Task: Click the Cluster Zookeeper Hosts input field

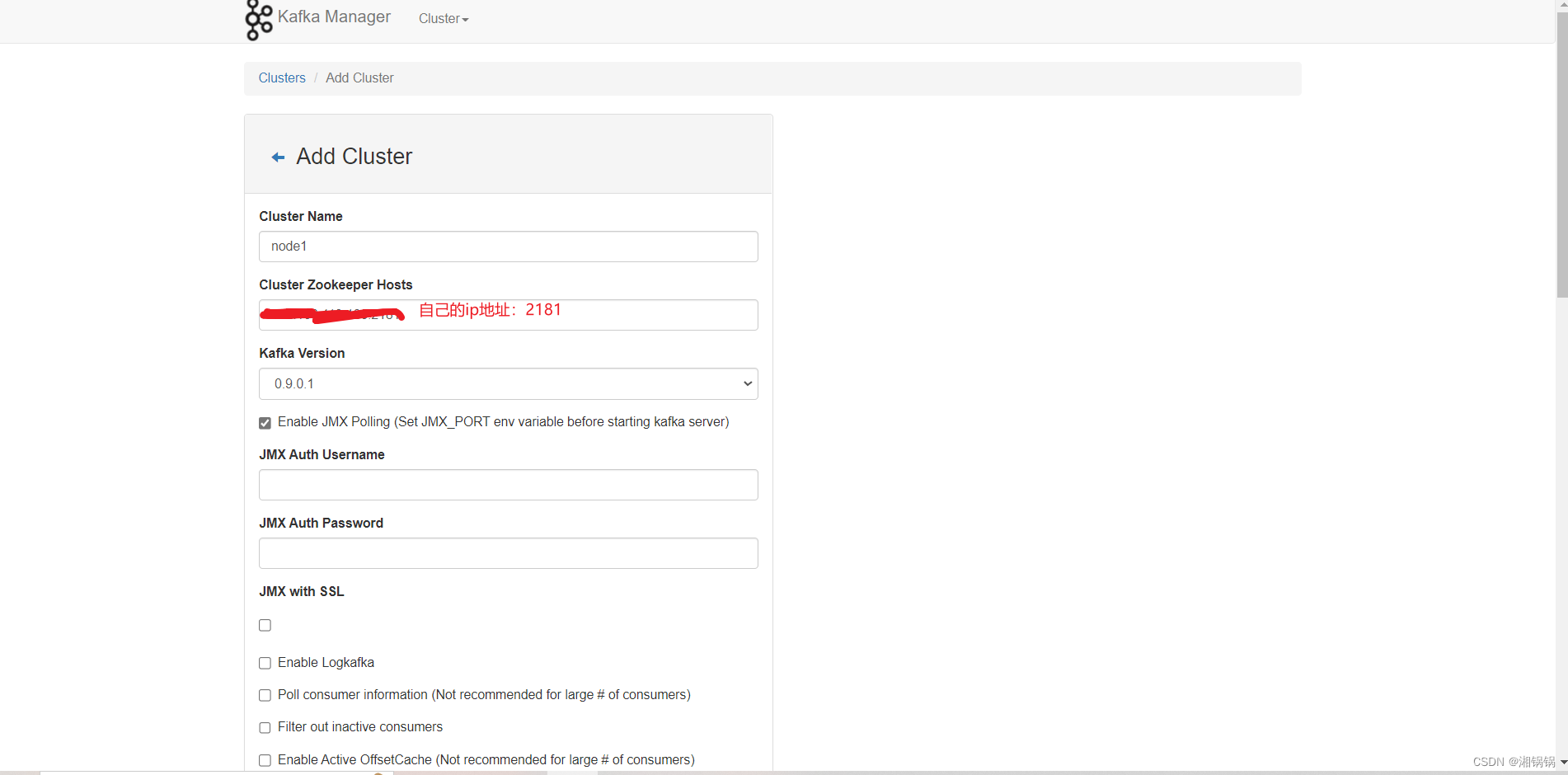Action: [509, 315]
